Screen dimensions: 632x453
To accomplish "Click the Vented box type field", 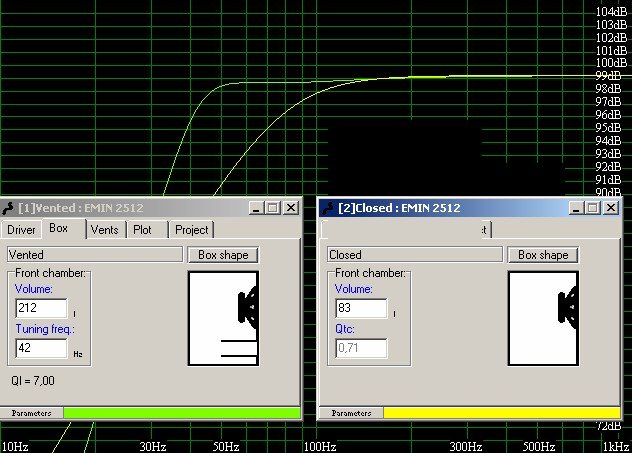I will [x=95, y=255].
